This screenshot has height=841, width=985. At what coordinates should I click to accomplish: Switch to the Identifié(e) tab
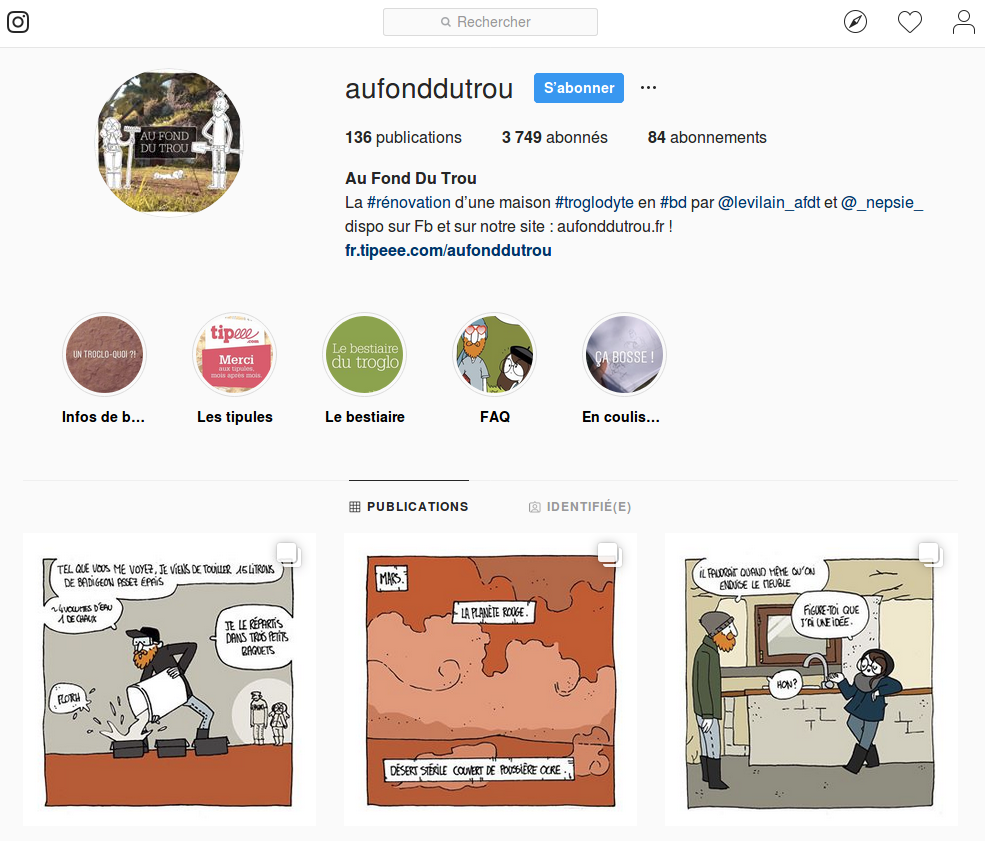point(580,507)
